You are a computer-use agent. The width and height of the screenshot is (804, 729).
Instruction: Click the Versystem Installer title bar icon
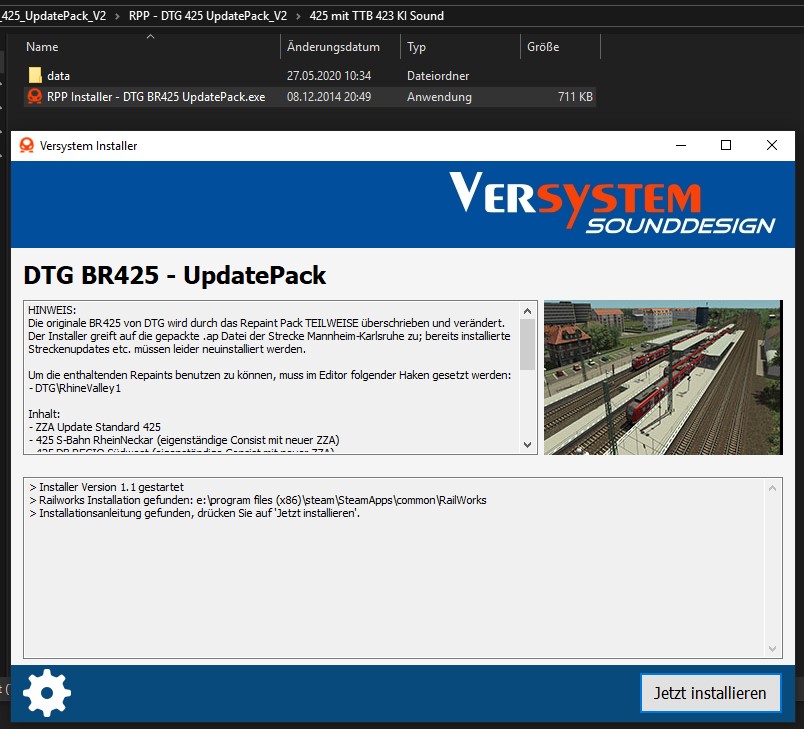(x=27, y=146)
